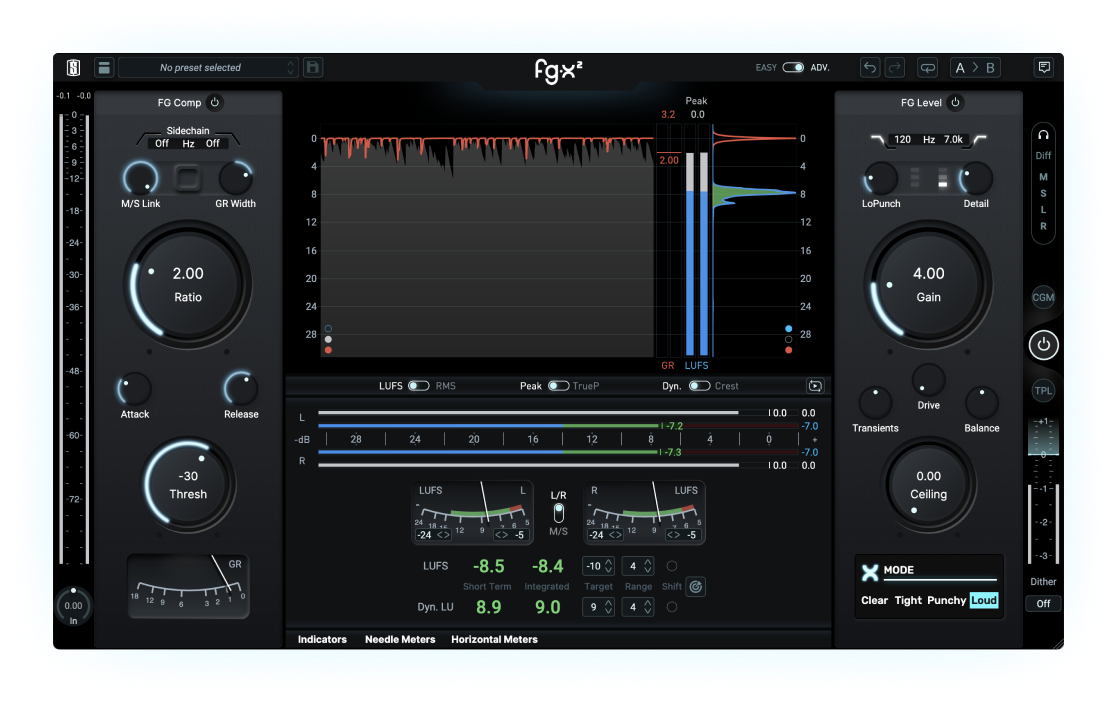Select Punchy mode
Viewport: 1117px width, 703px height.
click(x=946, y=600)
